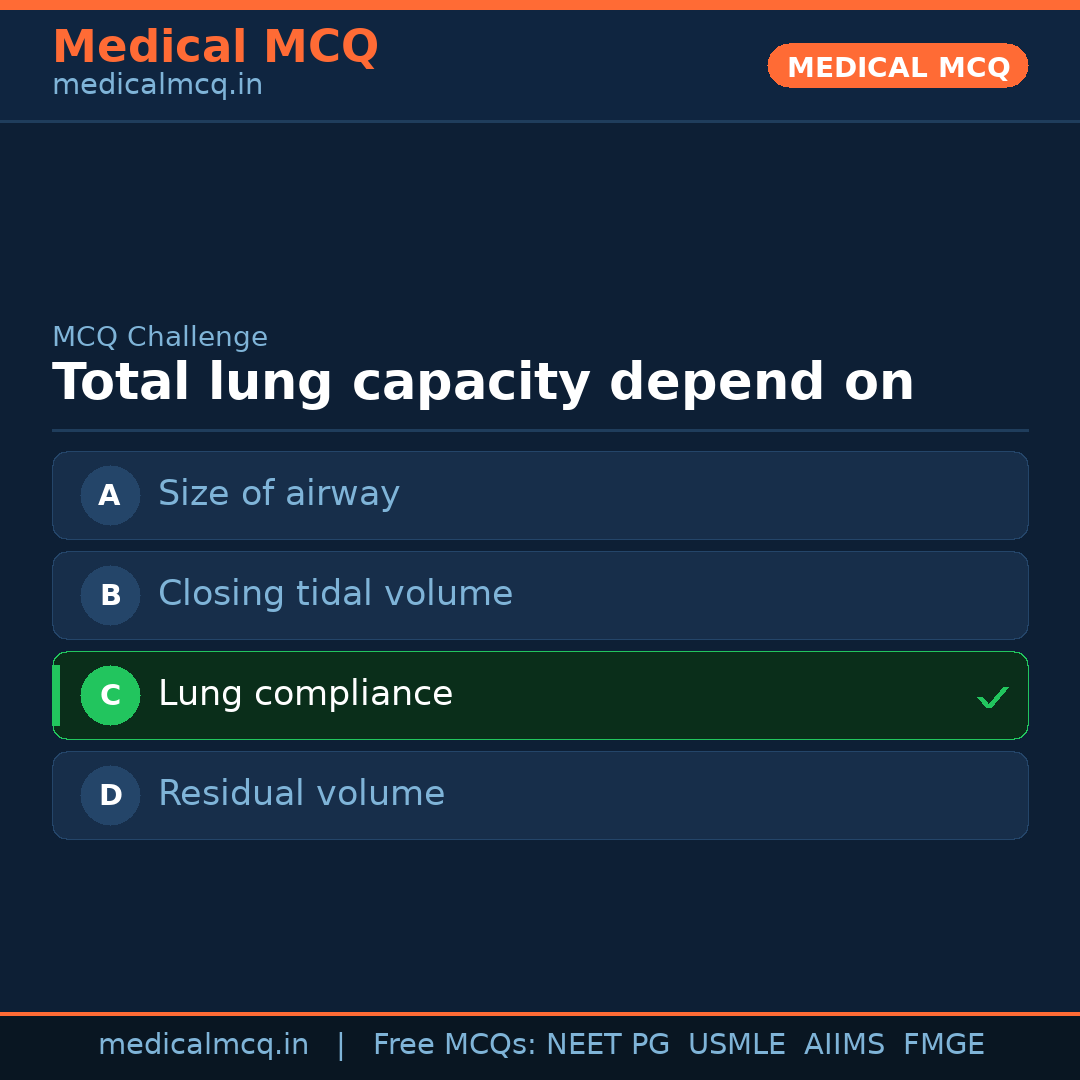
Task: Click the orange MEDICAL MCQ badge
Action: pyautogui.click(x=897, y=66)
